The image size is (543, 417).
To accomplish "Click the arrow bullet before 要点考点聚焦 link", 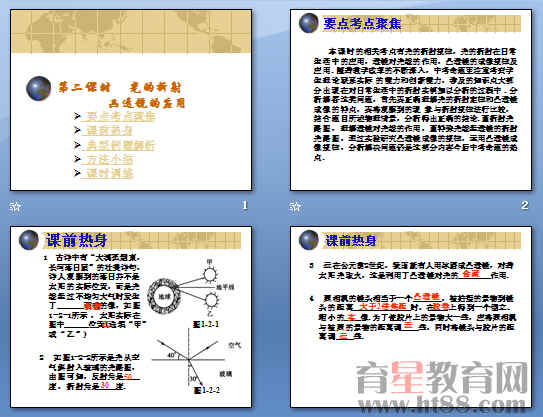I will coord(77,116).
